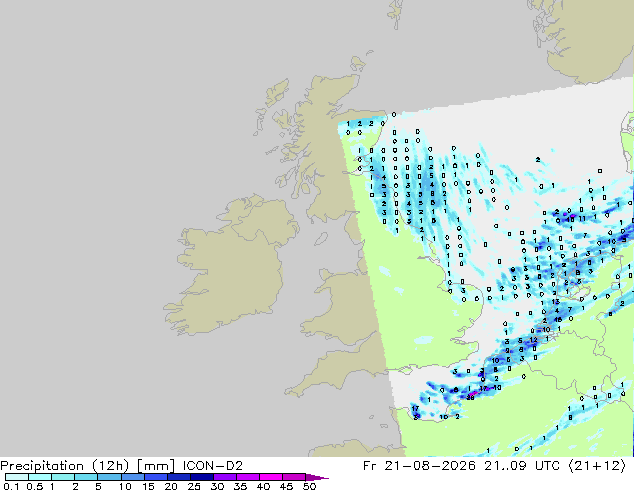
Task: Select the 35–40 mm violet legend swatch
Action: pyautogui.click(x=248, y=477)
